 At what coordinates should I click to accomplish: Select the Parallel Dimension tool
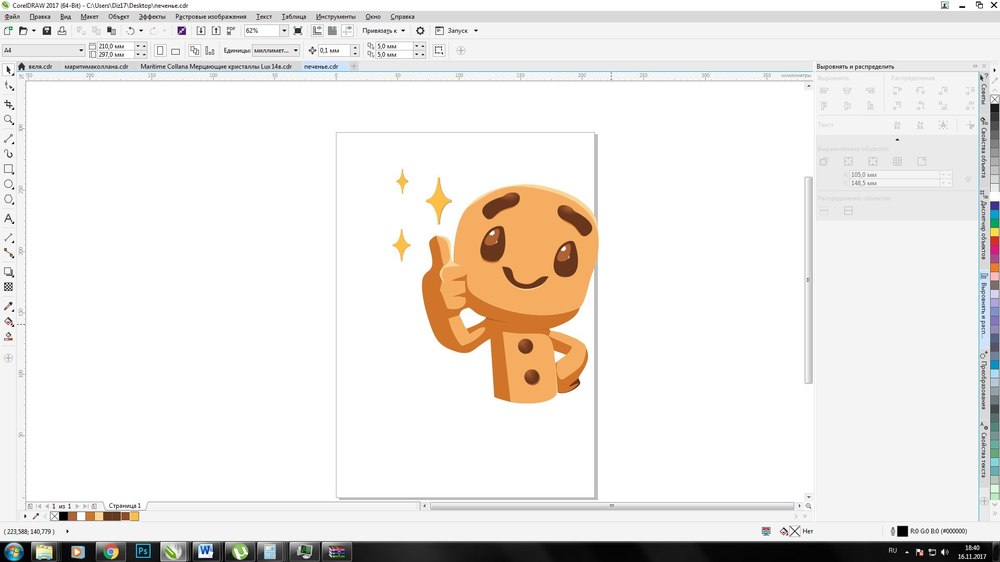pyautogui.click(x=8, y=237)
